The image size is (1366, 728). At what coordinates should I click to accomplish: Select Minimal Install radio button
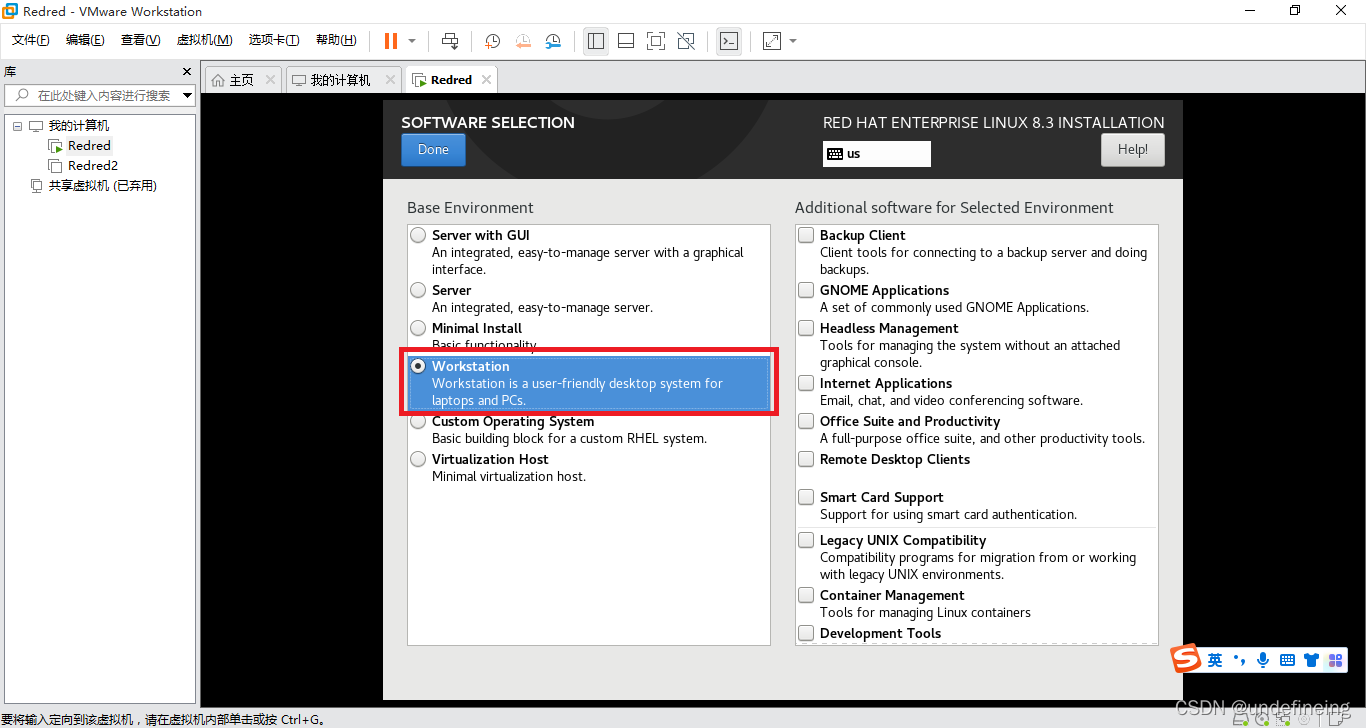pos(418,329)
